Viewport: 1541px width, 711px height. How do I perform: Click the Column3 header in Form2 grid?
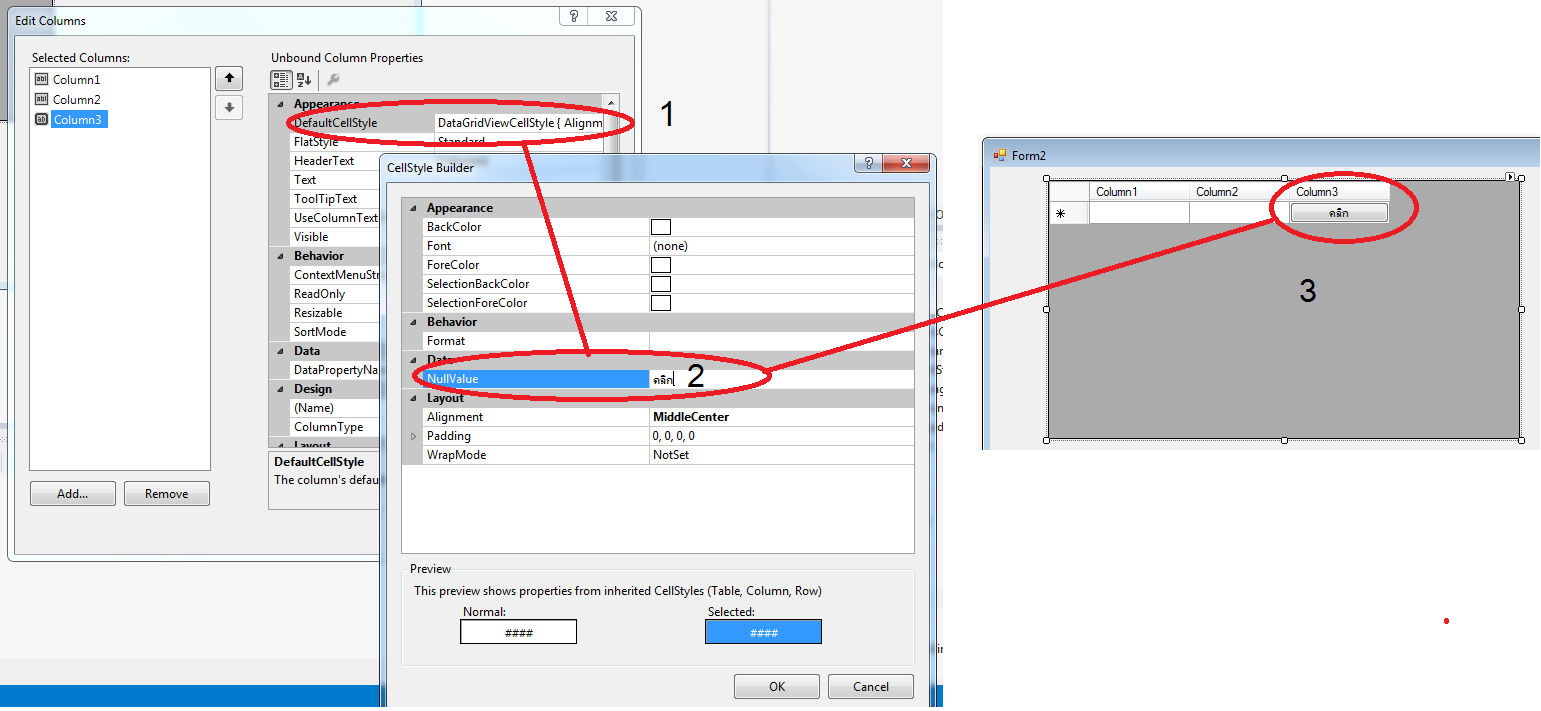(1339, 192)
